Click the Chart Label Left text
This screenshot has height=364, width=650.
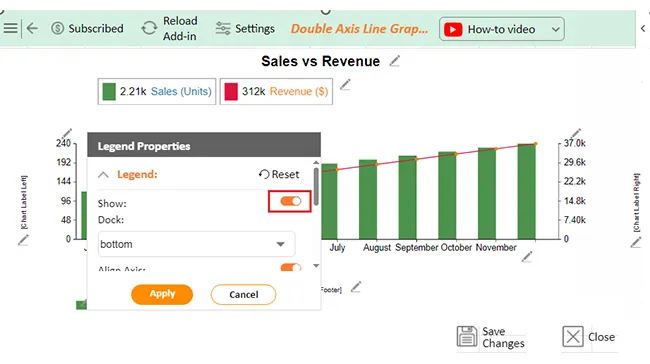coord(24,203)
